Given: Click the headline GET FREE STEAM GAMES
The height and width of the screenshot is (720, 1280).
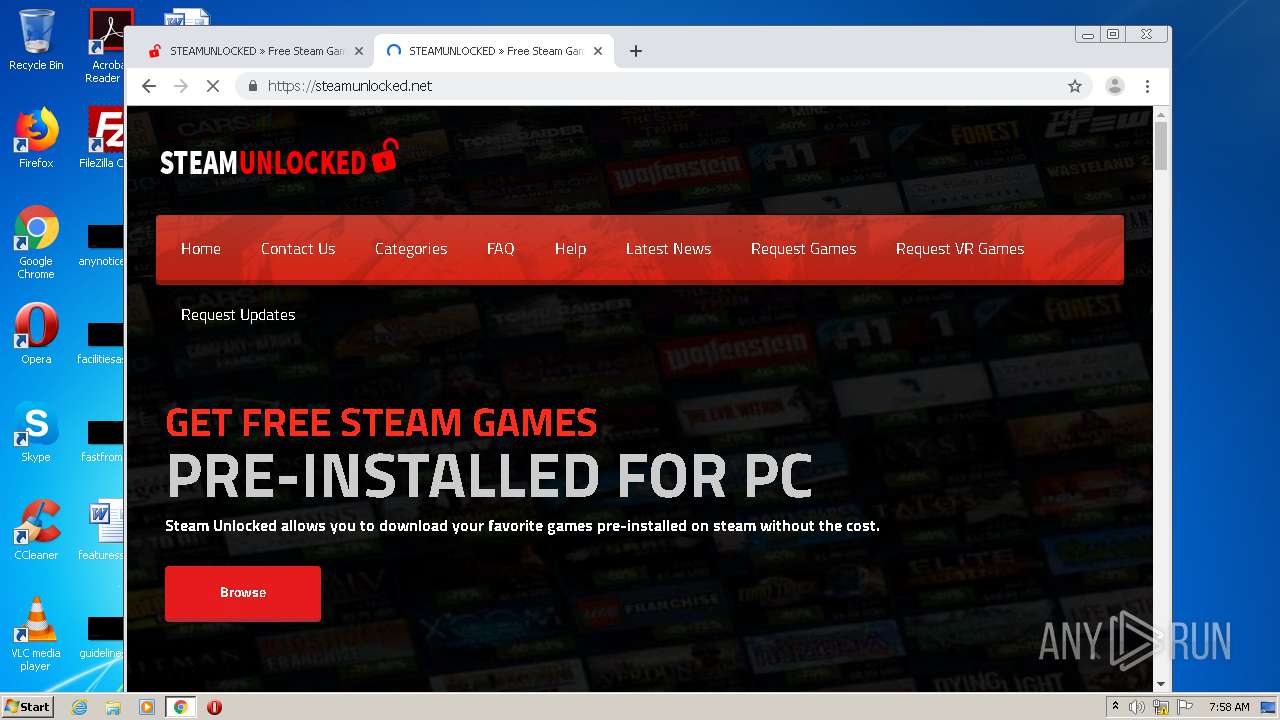Looking at the screenshot, I should click(x=381, y=423).
